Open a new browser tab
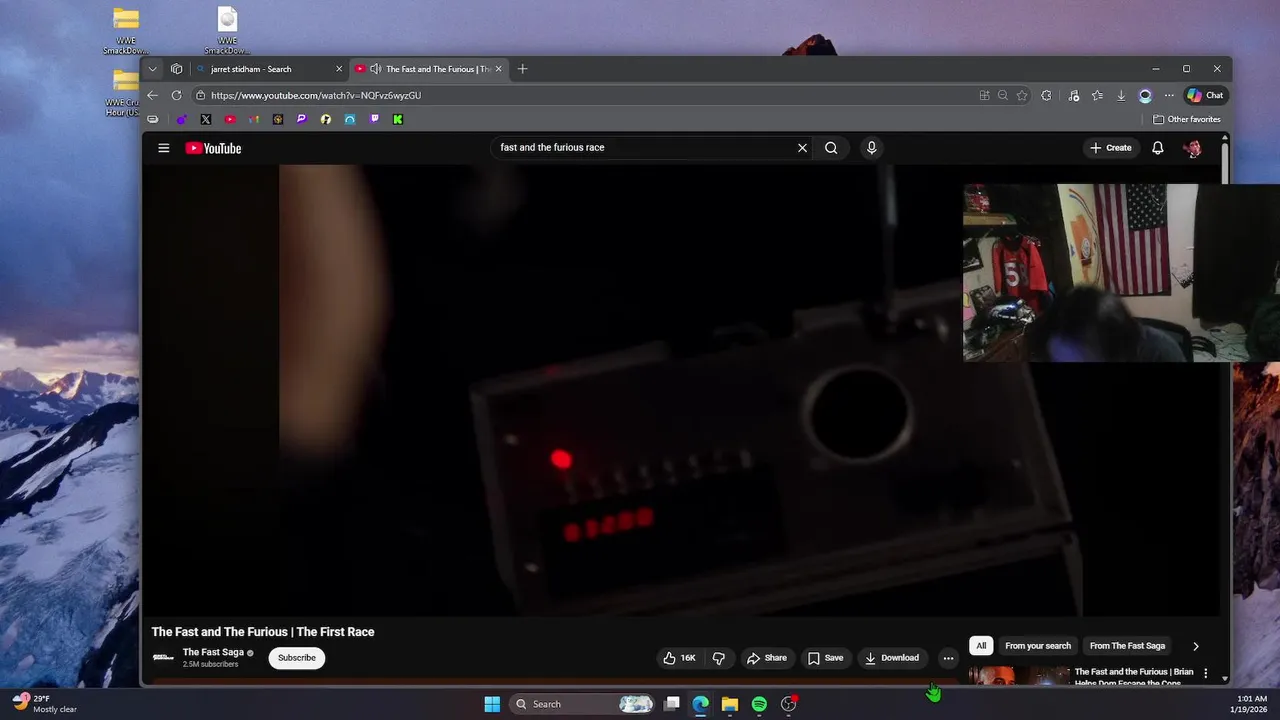Screen dimensions: 1280x720 coord(522,69)
